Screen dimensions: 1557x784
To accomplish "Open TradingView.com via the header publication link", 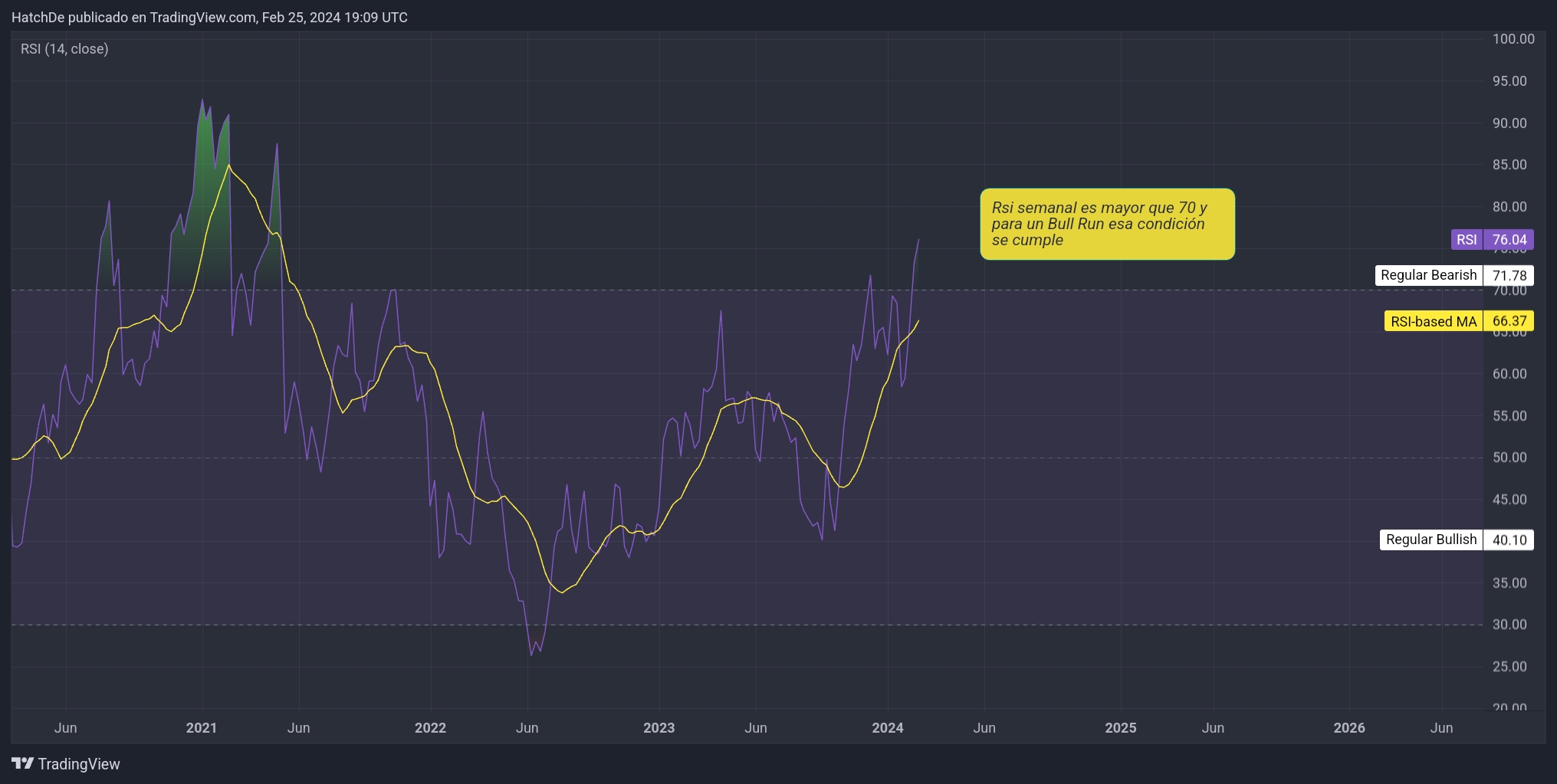I will coord(201,17).
